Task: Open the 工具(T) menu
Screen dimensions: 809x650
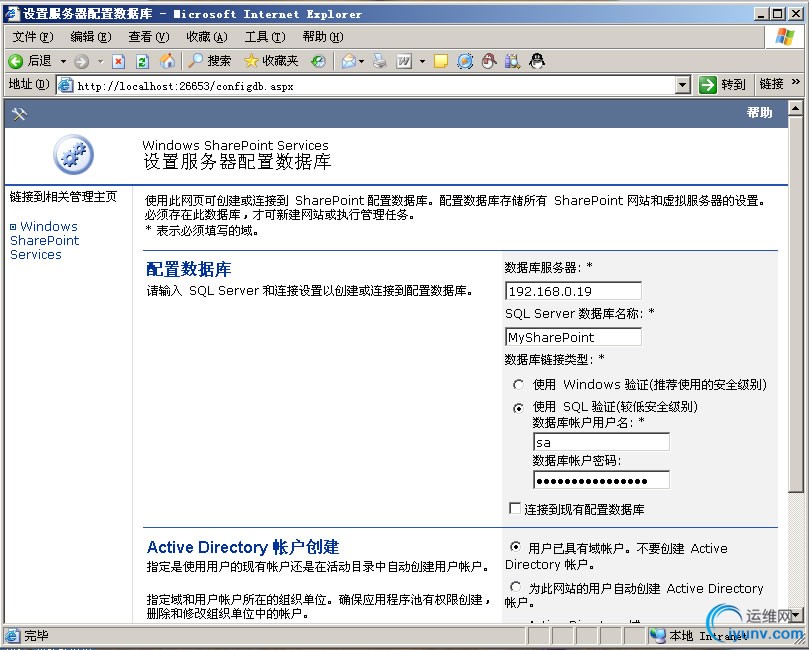Action: 265,37
